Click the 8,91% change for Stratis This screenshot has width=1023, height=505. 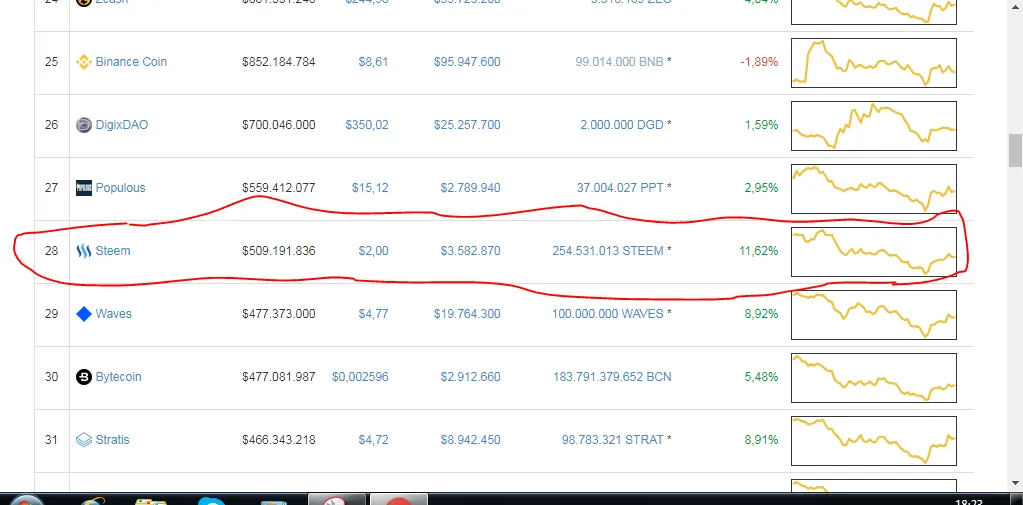[761, 440]
